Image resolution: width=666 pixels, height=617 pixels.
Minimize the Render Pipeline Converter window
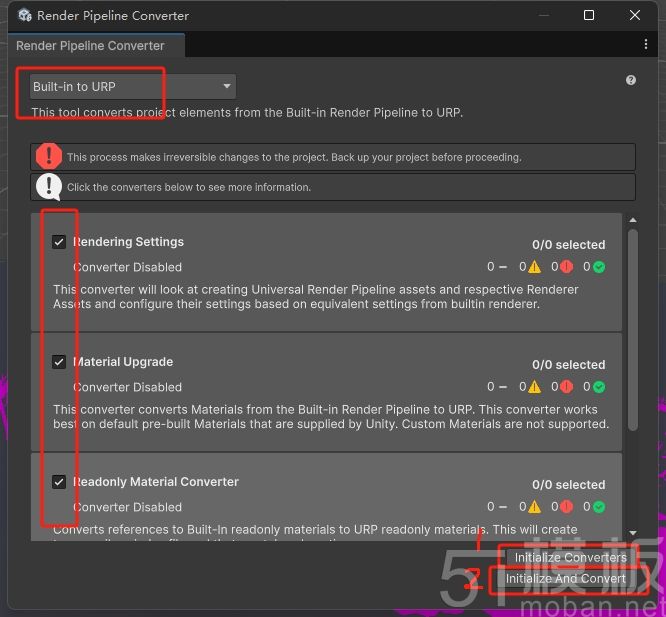544,15
